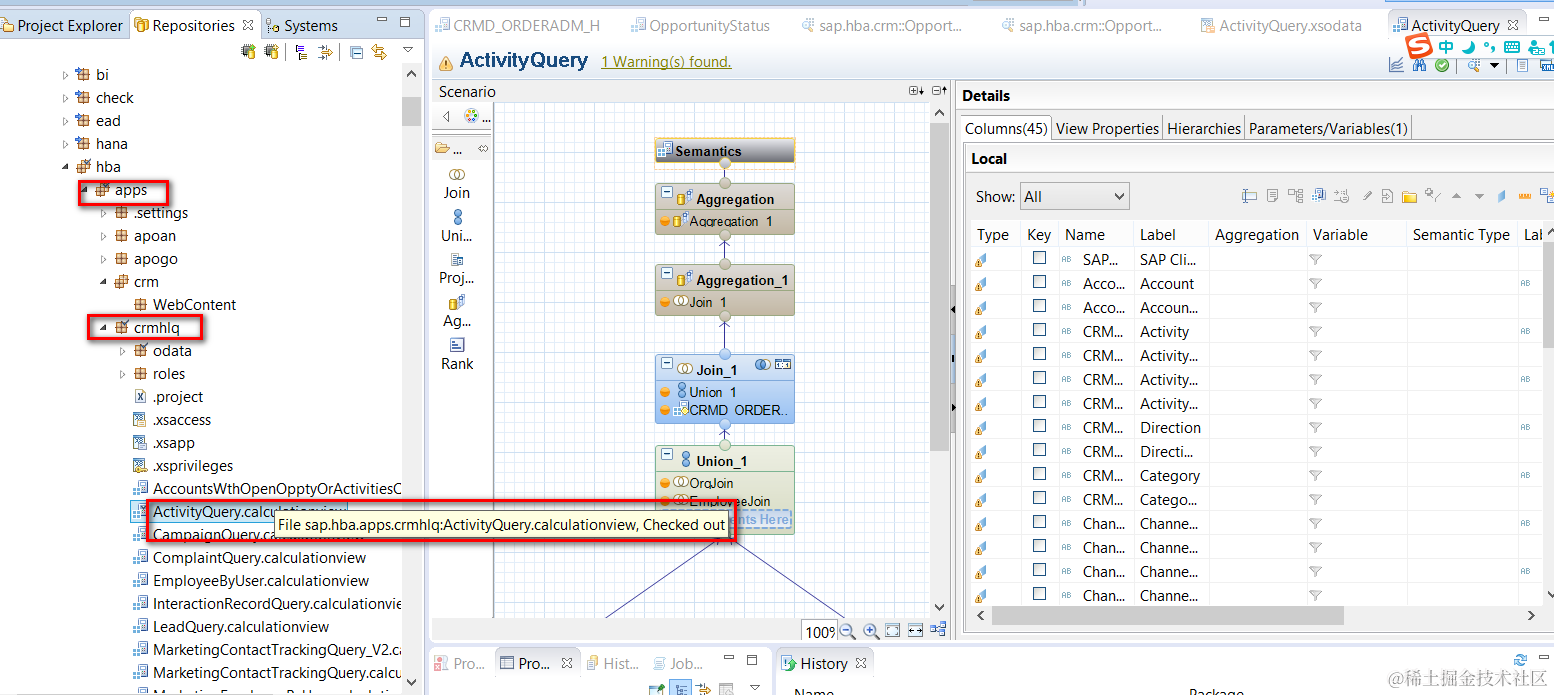This screenshot has width=1554, height=695.
Task: Expand the odata folder
Action: [x=123, y=351]
